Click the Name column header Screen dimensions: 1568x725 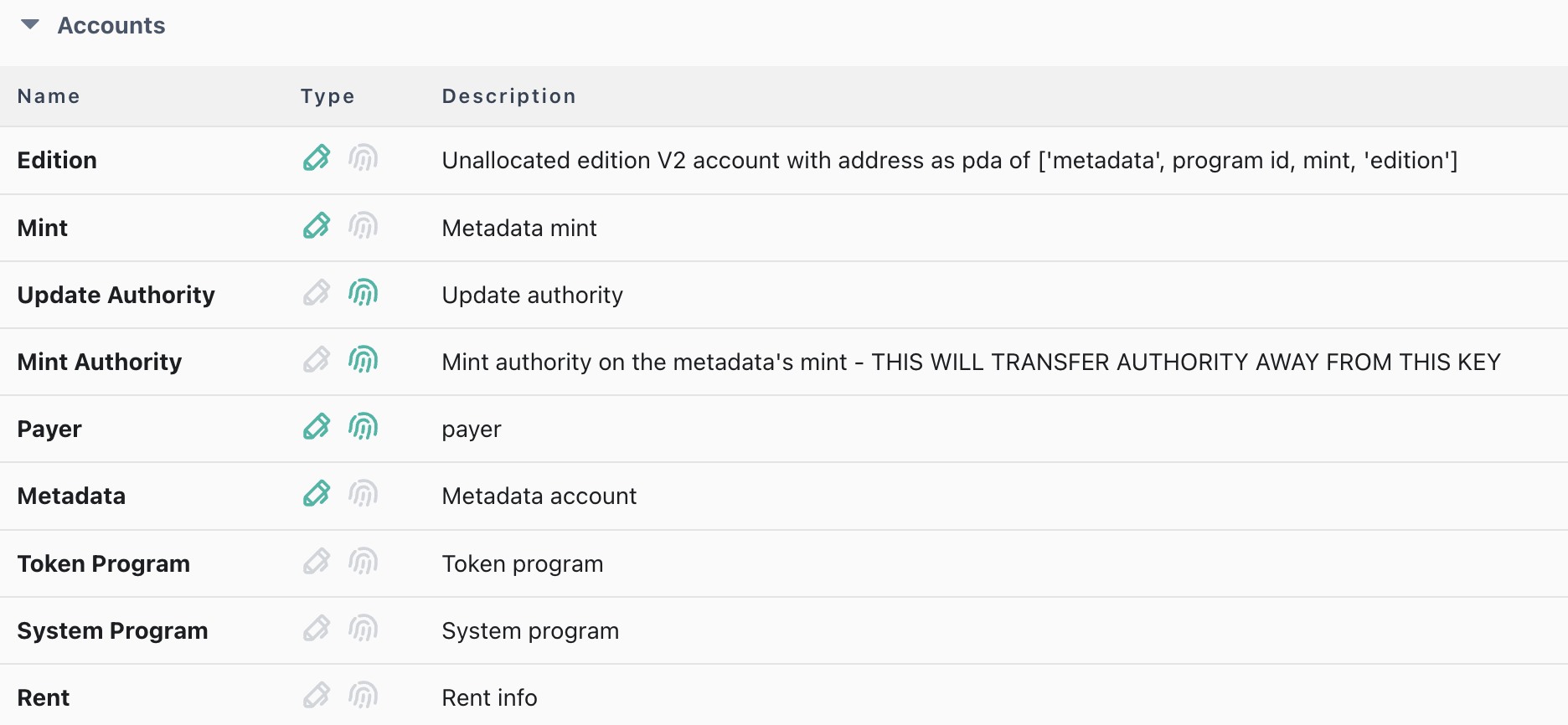click(x=49, y=96)
